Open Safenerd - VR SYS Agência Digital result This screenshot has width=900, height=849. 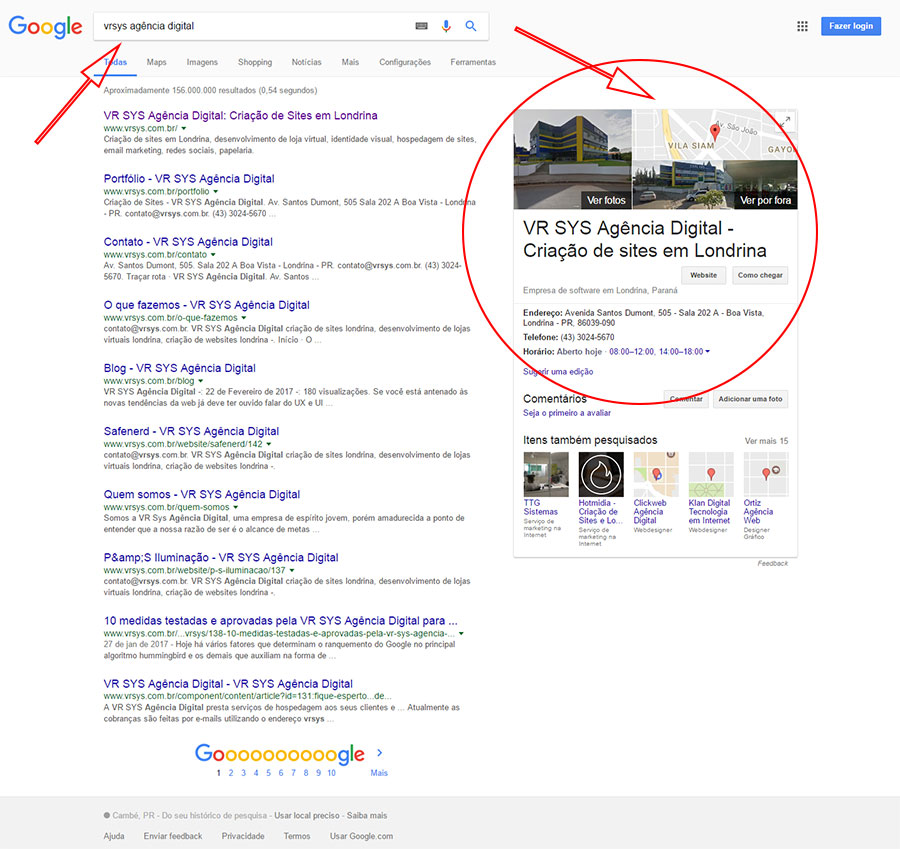[191, 431]
